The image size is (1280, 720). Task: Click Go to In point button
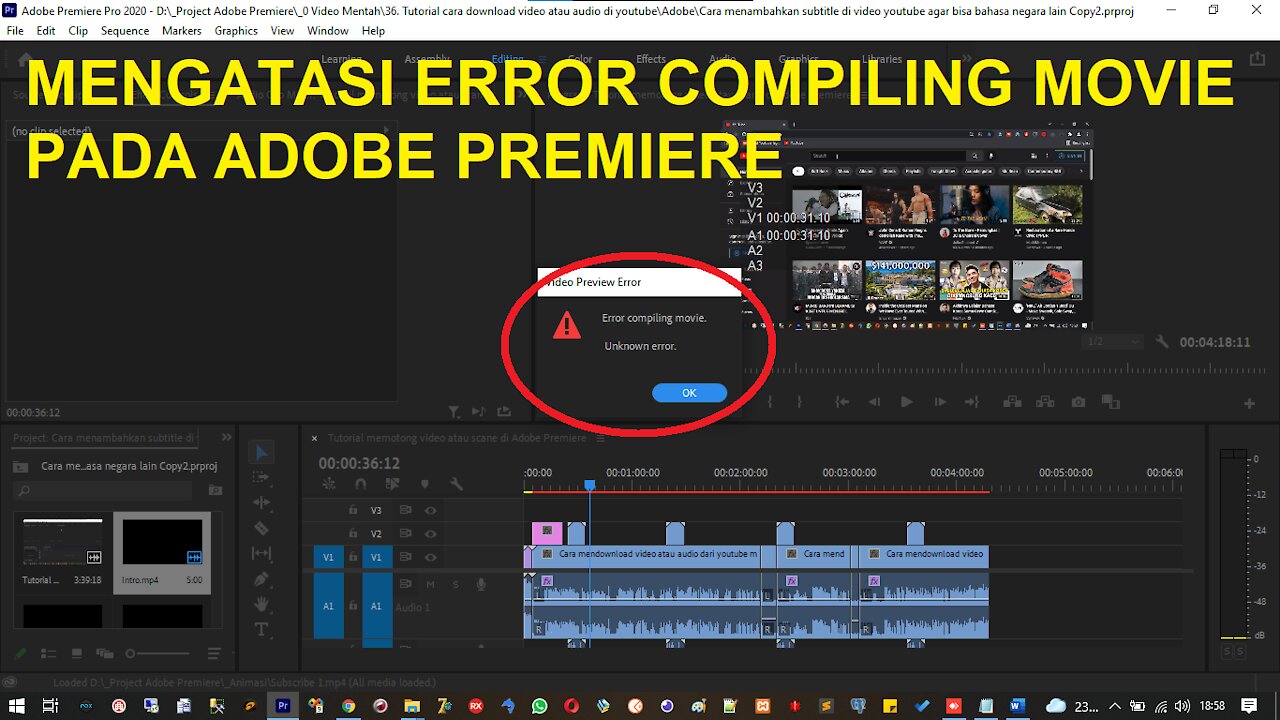[x=842, y=402]
